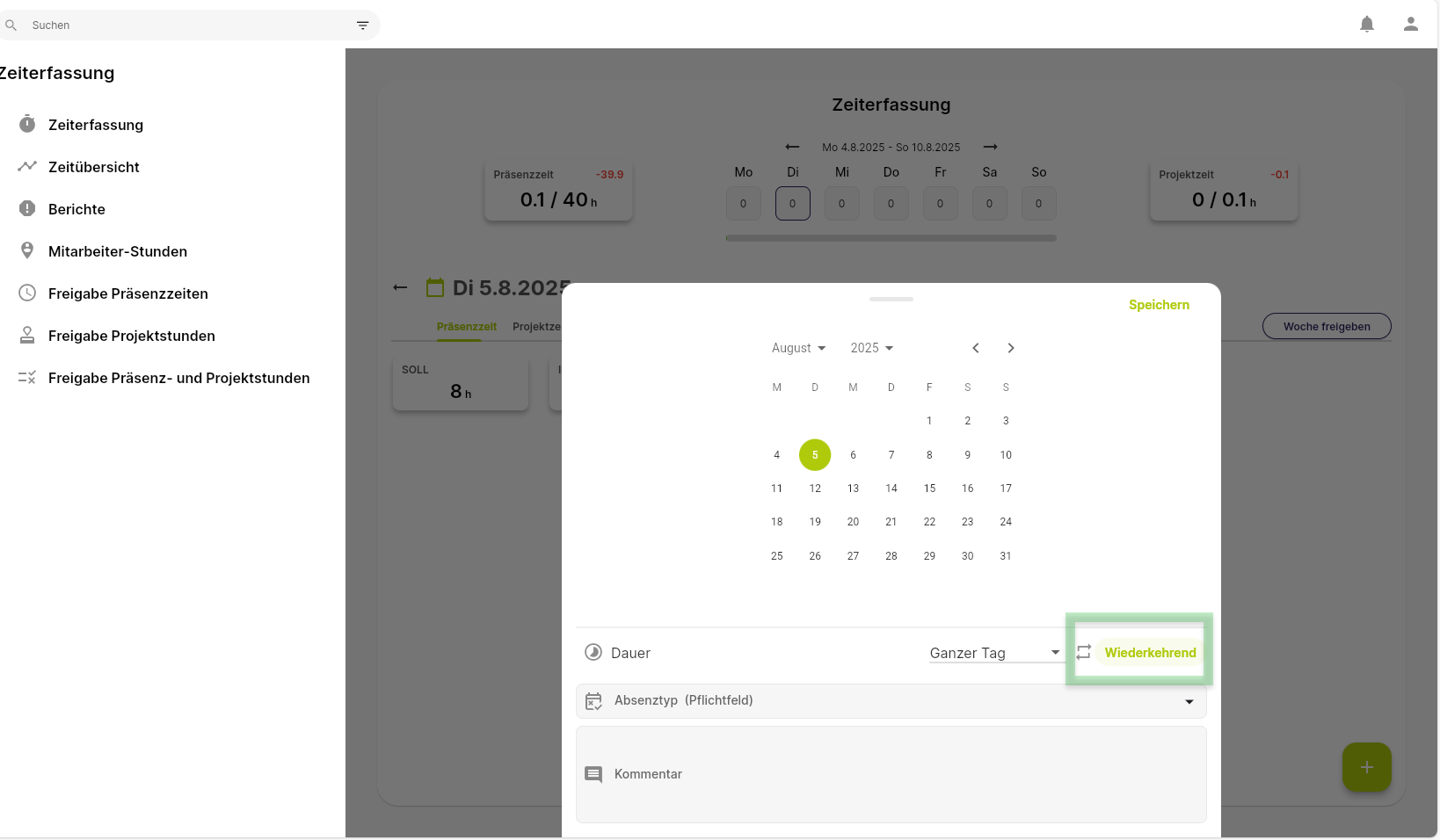This screenshot has width=1440, height=840.
Task: Open the Ganzer Tag duration dropdown
Action: [x=995, y=653]
